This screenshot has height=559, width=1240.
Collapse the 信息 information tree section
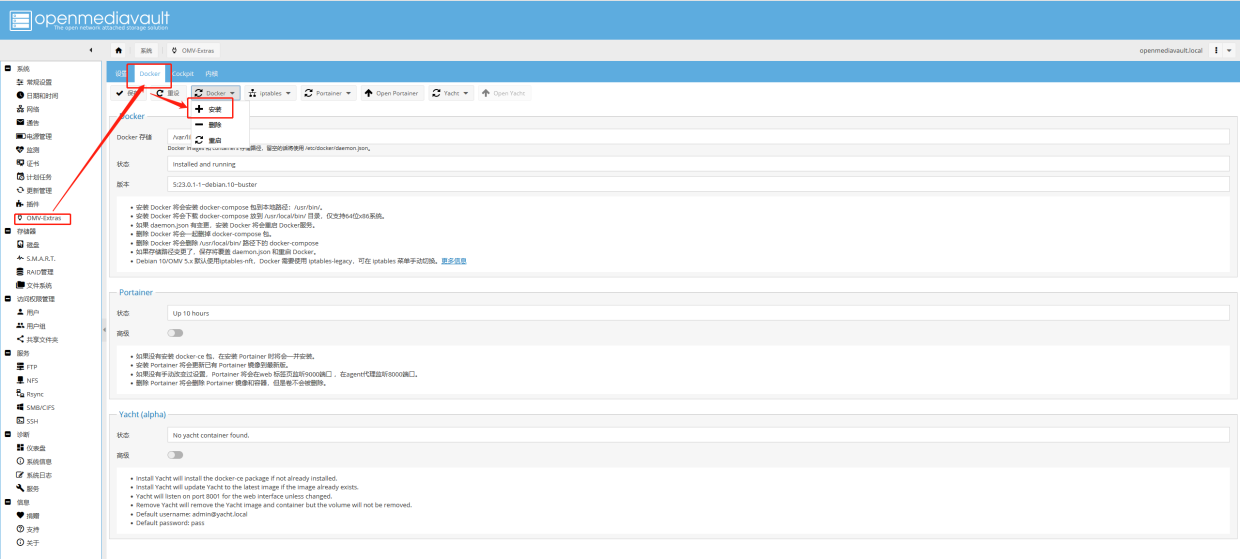(8, 502)
